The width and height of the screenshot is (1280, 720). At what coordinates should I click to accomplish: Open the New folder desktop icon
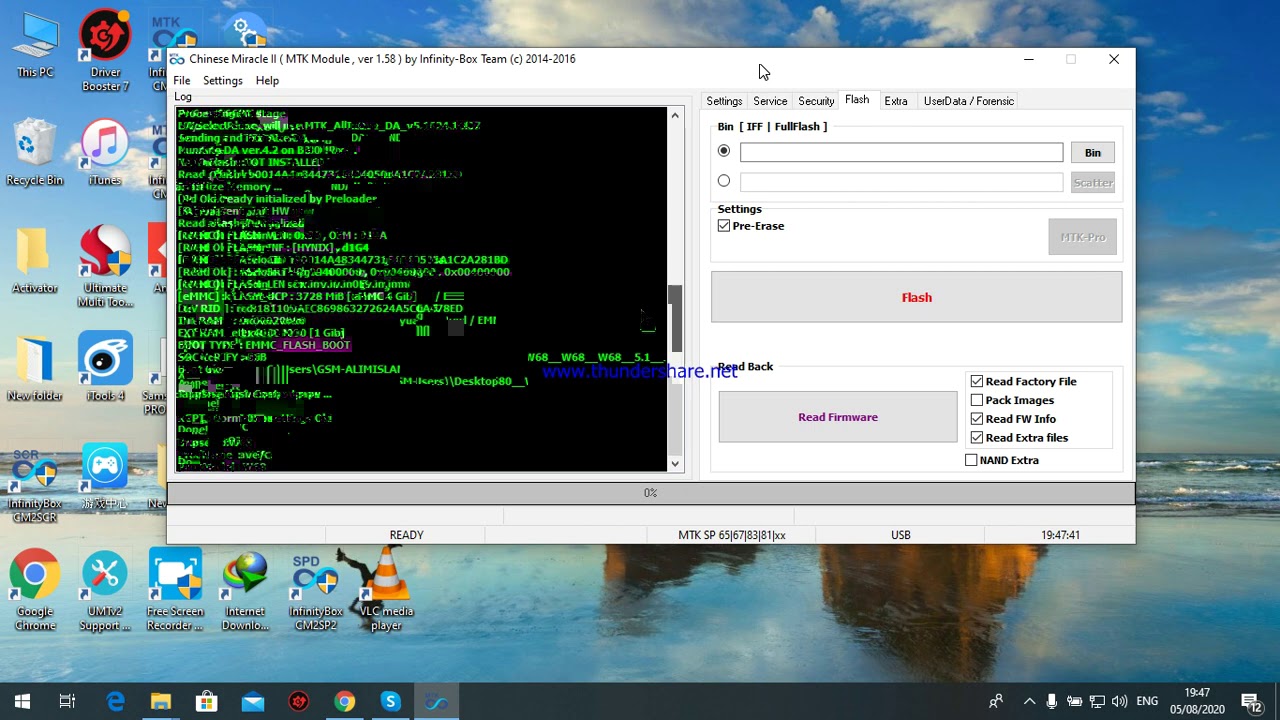click(35, 369)
